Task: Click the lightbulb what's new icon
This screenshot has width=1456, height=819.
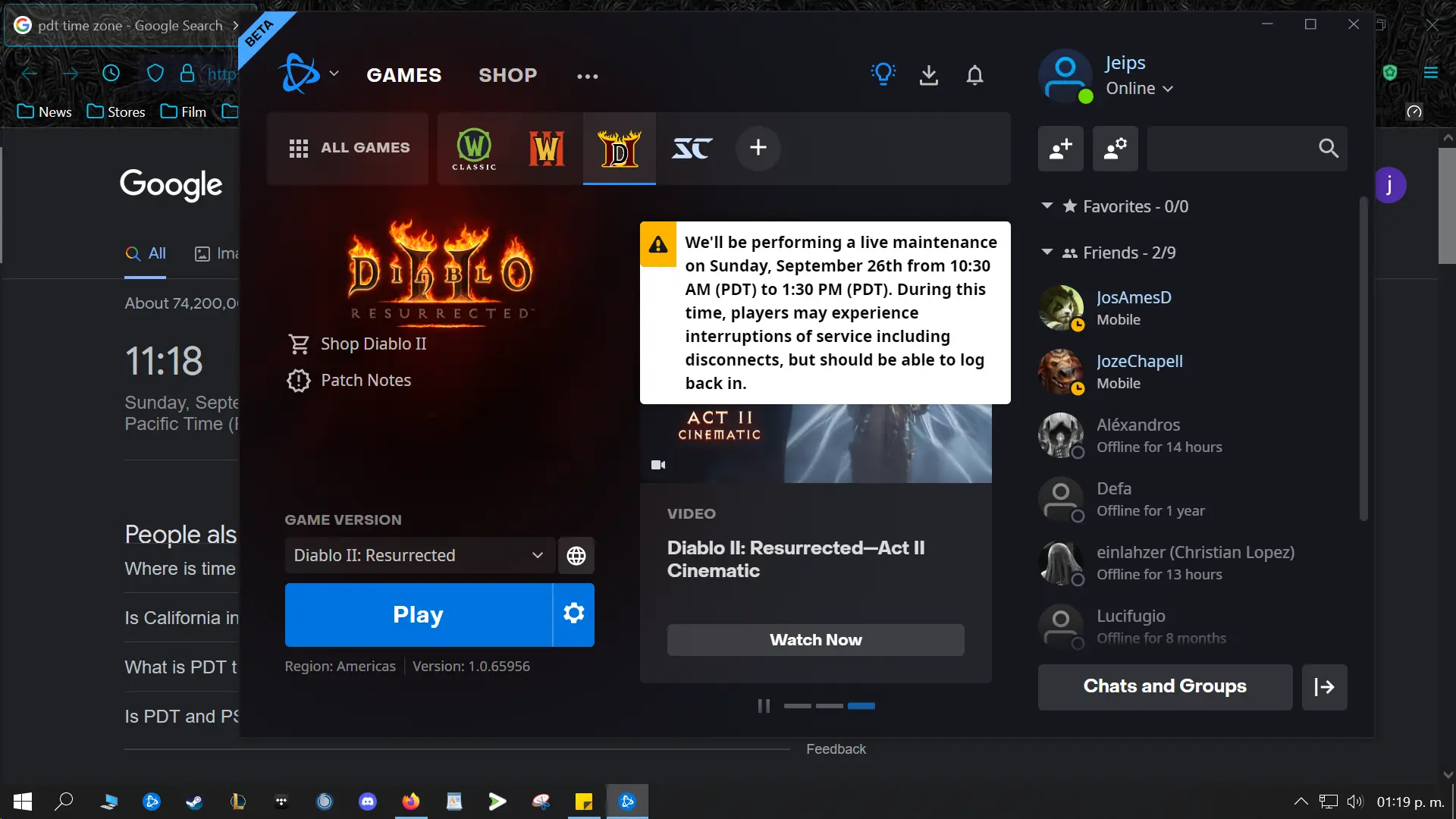Action: (883, 74)
